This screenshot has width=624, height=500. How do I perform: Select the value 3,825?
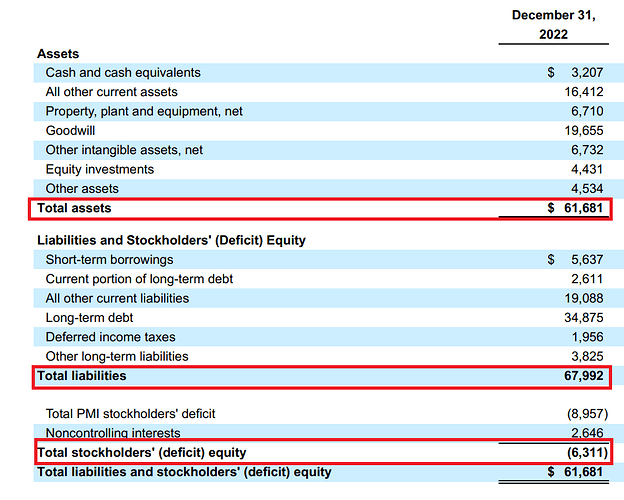(x=587, y=356)
